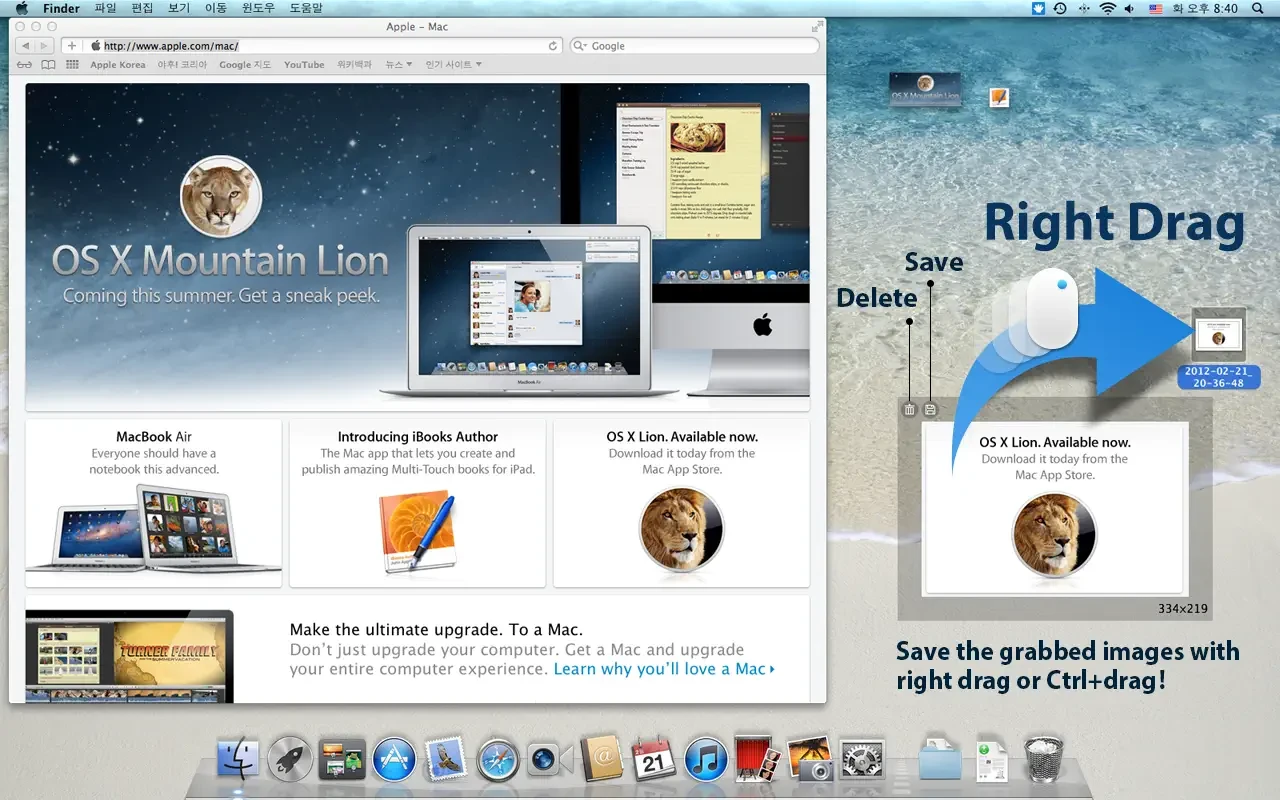Image resolution: width=1280 pixels, height=800 pixels.
Task: Click the trash delete icon above grabbed image
Action: click(x=909, y=409)
